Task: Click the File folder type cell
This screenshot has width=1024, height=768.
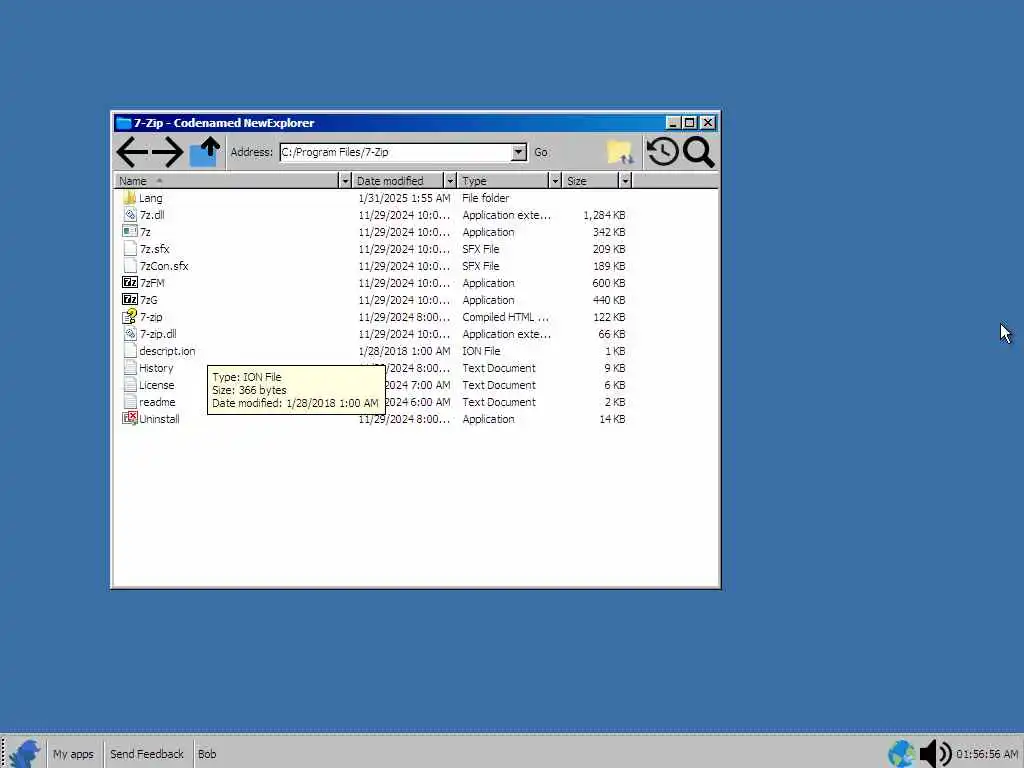Action: pos(486,198)
